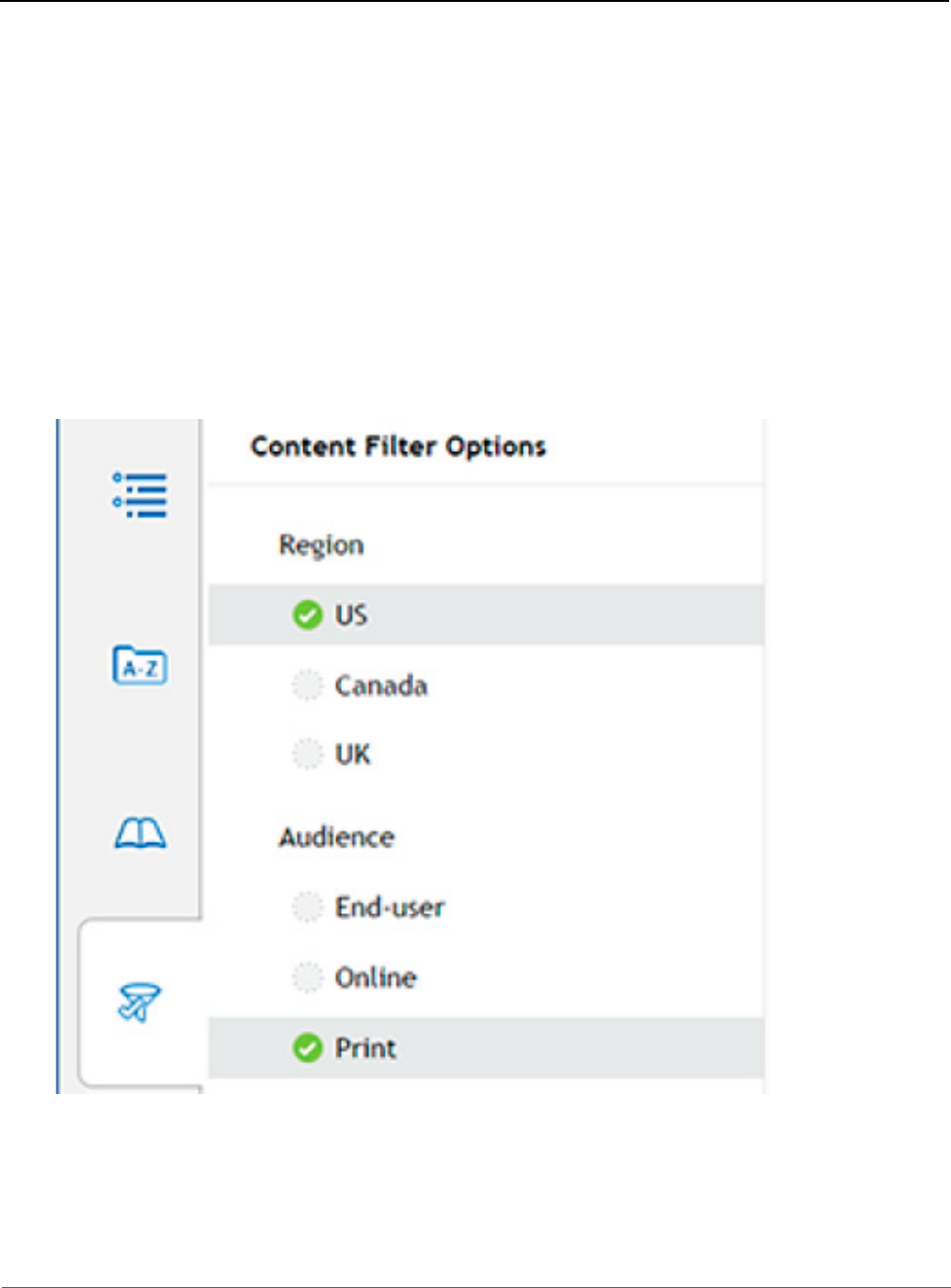Click the US region label
This screenshot has height=1288, width=951.
pos(351,615)
